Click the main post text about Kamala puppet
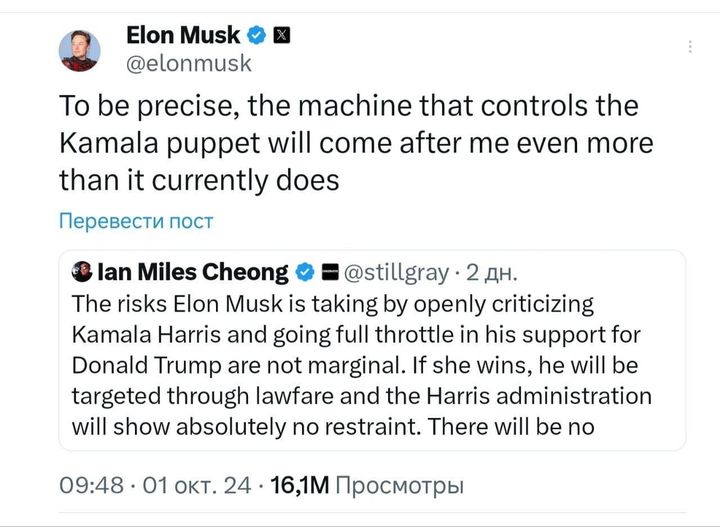Viewport: 720px width, 527px height. (356, 143)
